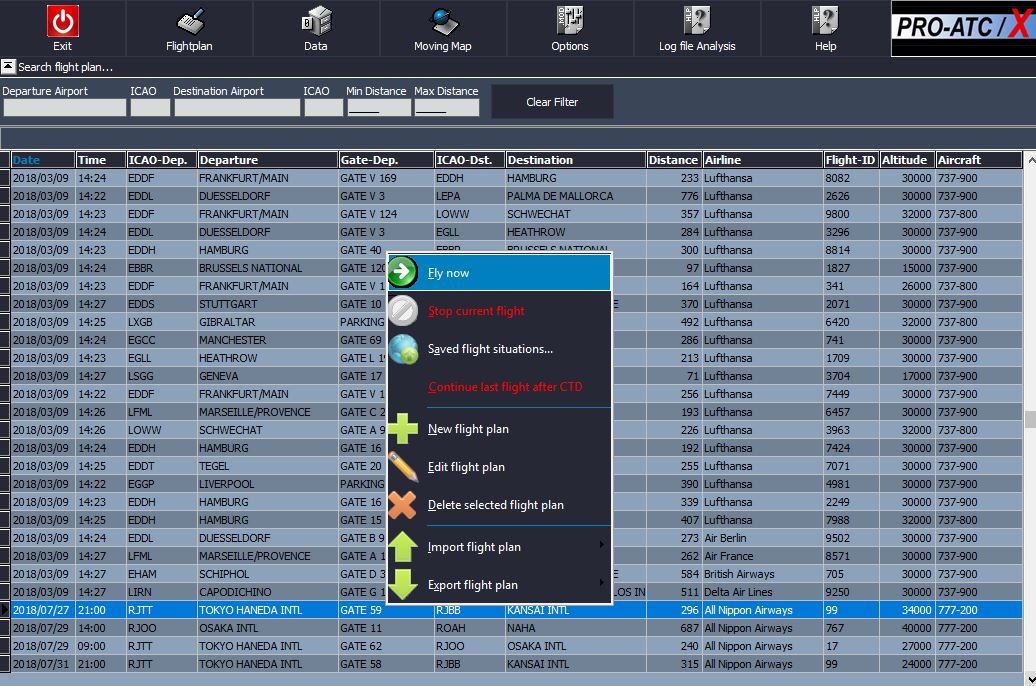Open Log file Analysis icon
Screen dimensions: 1036x686
point(696,20)
